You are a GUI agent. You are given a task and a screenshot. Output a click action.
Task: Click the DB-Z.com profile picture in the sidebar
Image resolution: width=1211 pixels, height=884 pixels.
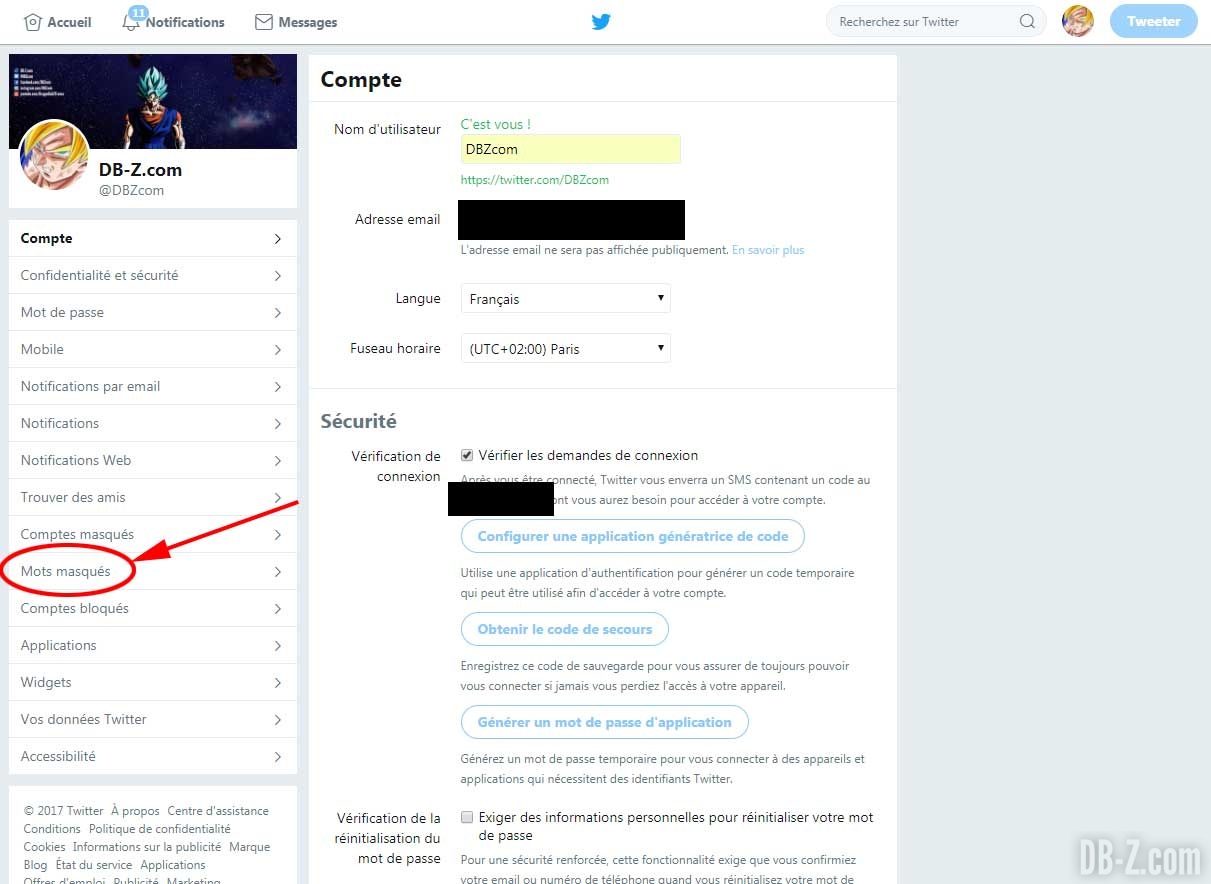(x=54, y=155)
